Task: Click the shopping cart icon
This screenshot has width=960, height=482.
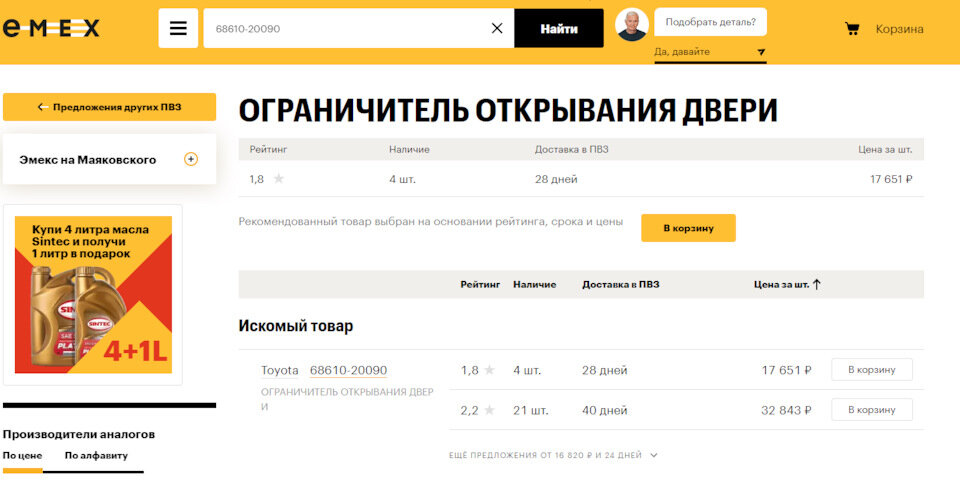Action: point(852,29)
